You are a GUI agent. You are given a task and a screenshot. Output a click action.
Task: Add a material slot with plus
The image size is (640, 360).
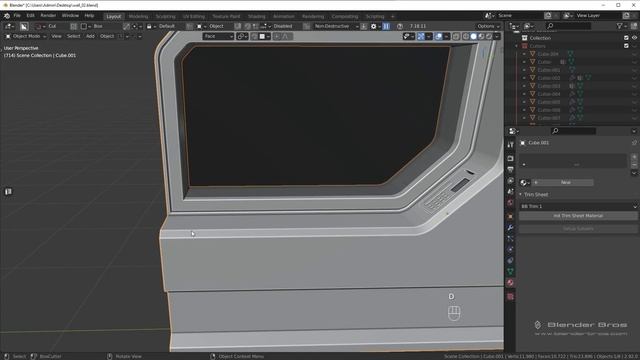click(x=634, y=157)
